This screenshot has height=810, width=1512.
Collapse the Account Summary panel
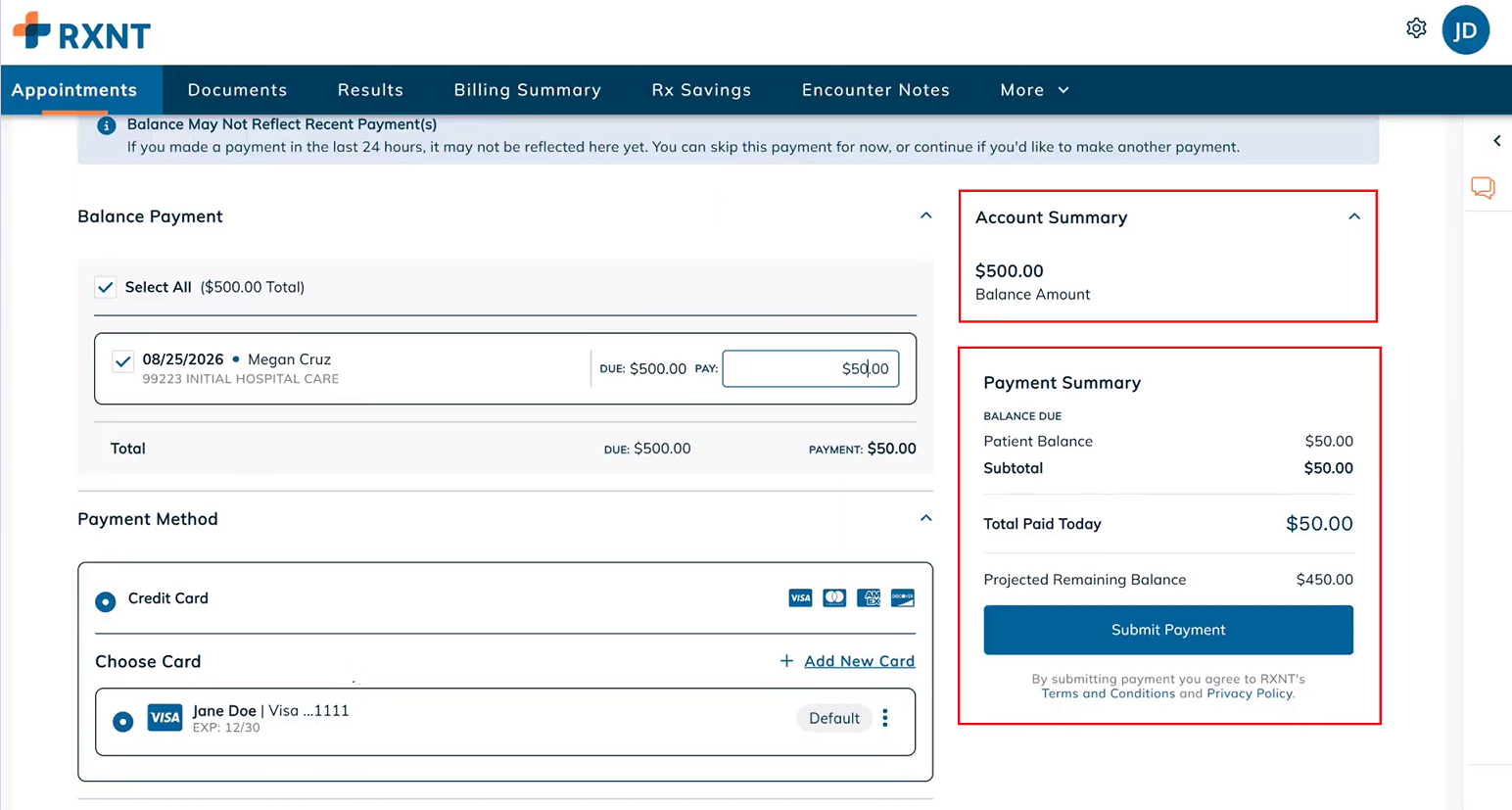(1354, 216)
